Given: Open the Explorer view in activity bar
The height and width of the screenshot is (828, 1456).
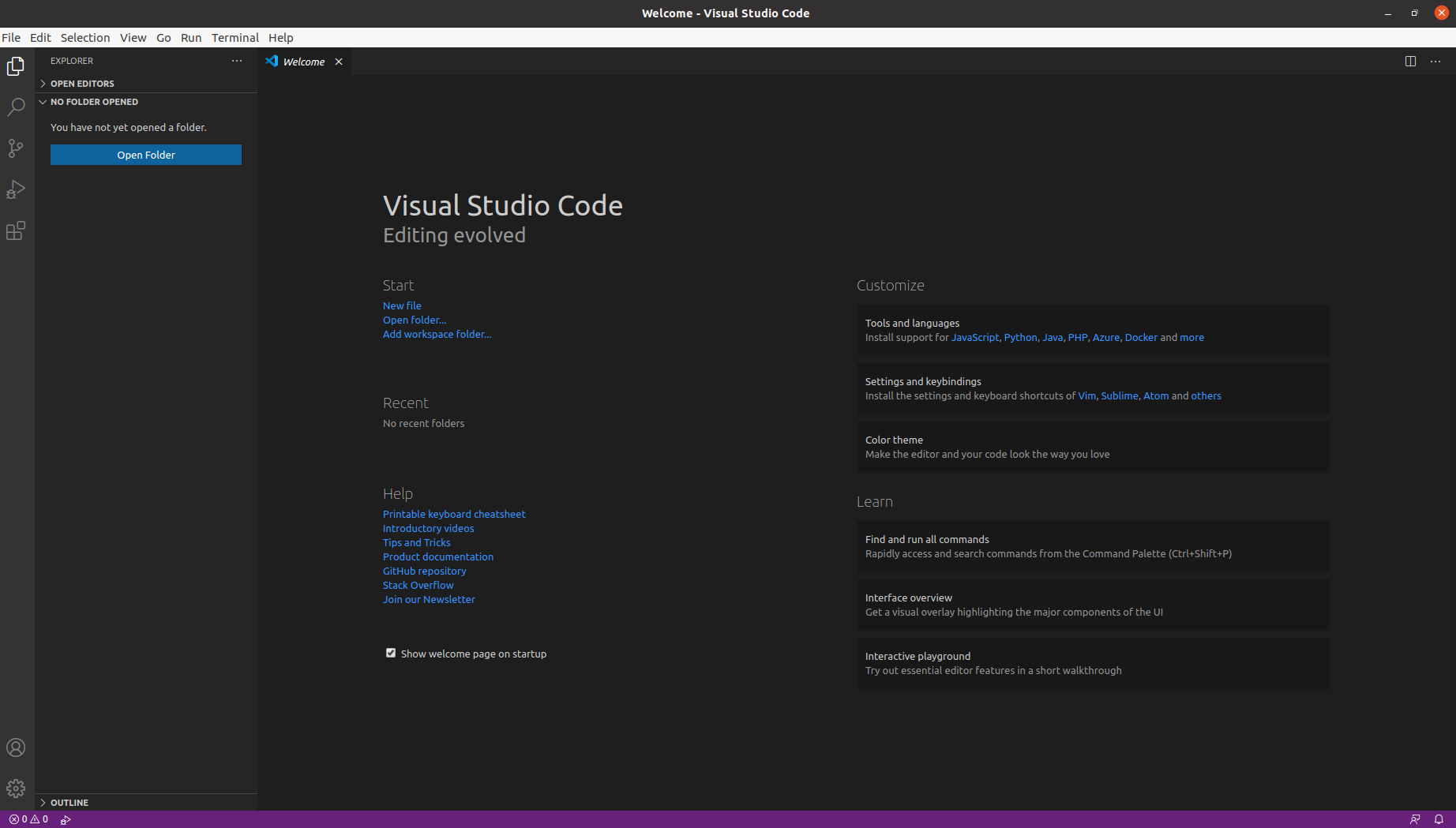Looking at the screenshot, I should coord(16,66).
